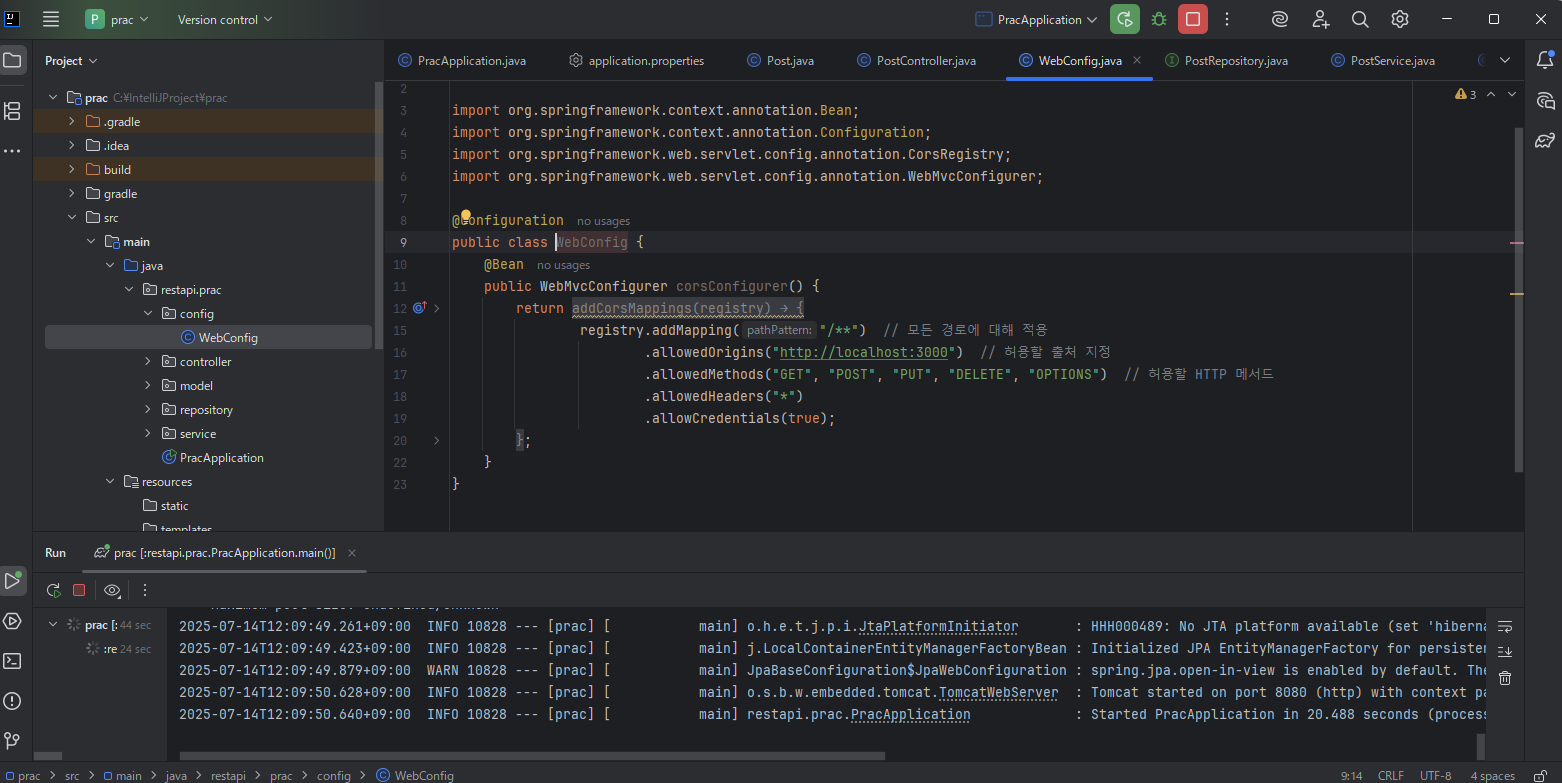
Task: Open the AI chat tool window on right stripe
Action: point(1545,101)
